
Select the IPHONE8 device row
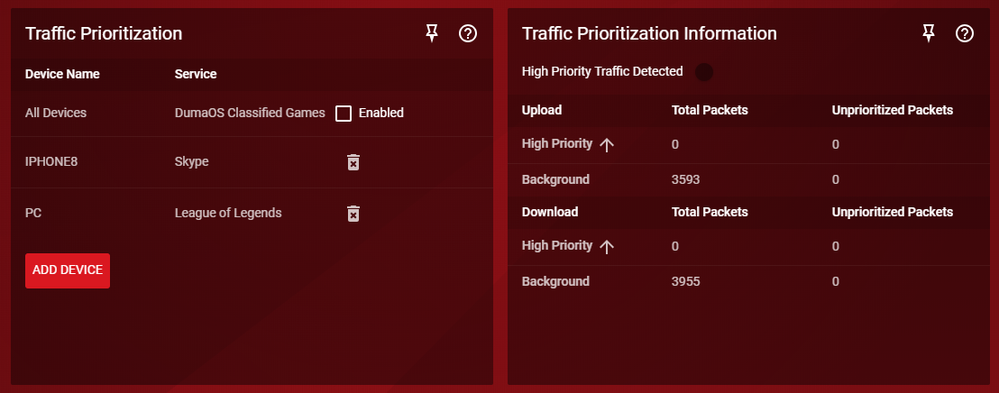pyautogui.click(x=252, y=162)
